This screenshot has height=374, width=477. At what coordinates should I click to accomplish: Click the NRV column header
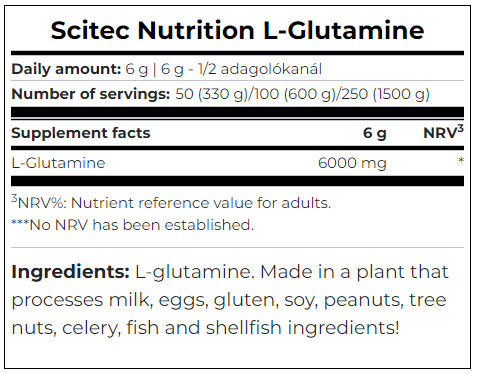point(443,132)
